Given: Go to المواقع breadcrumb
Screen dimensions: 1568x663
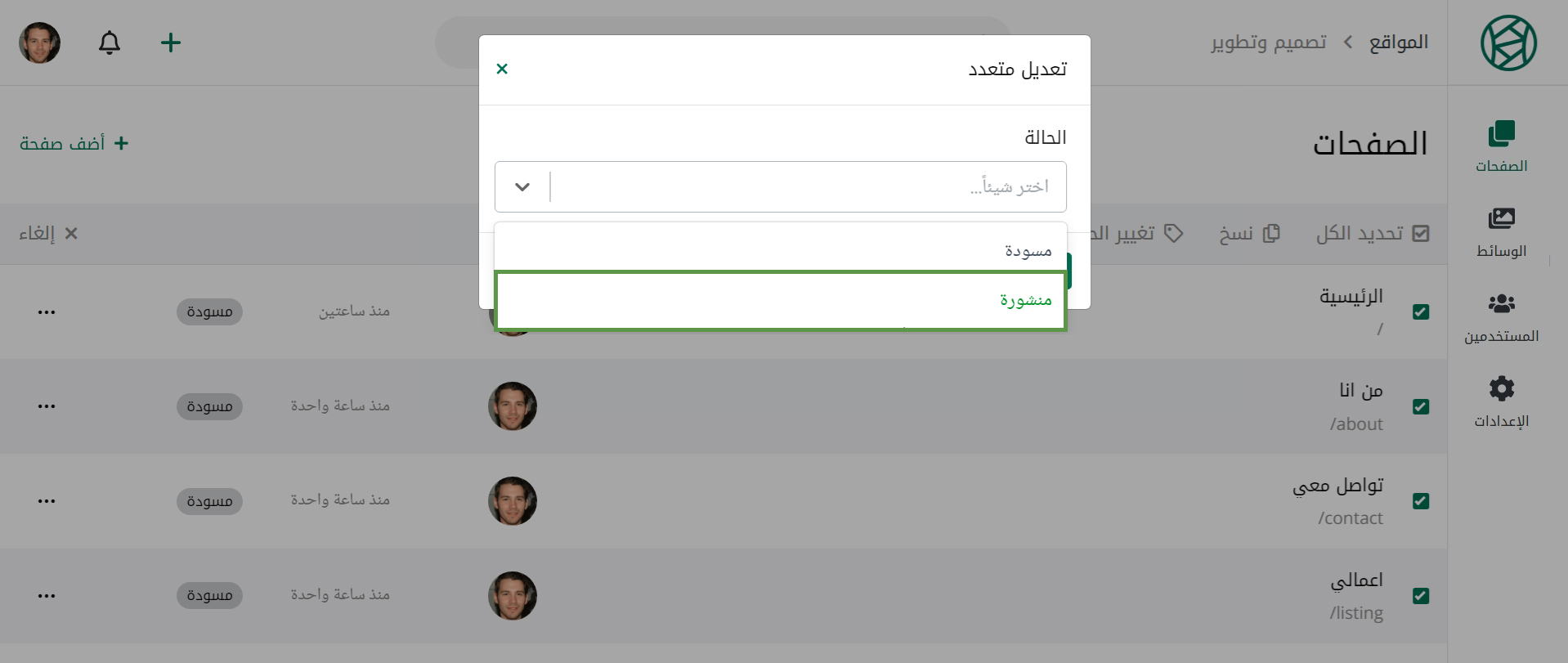Looking at the screenshot, I should point(1399,42).
